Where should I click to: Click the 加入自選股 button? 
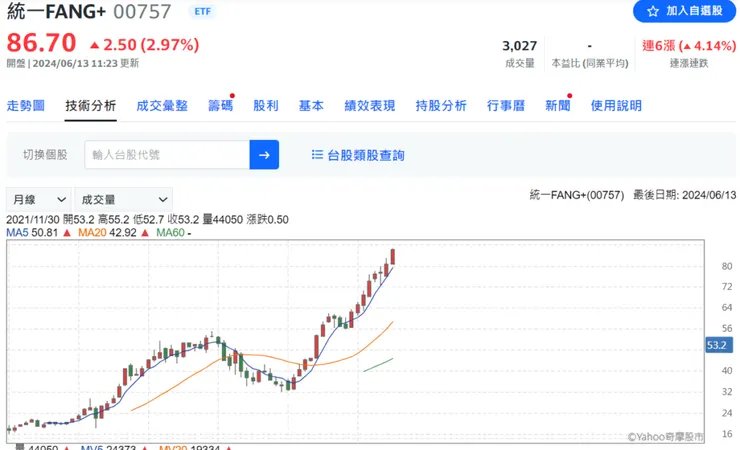coord(684,11)
